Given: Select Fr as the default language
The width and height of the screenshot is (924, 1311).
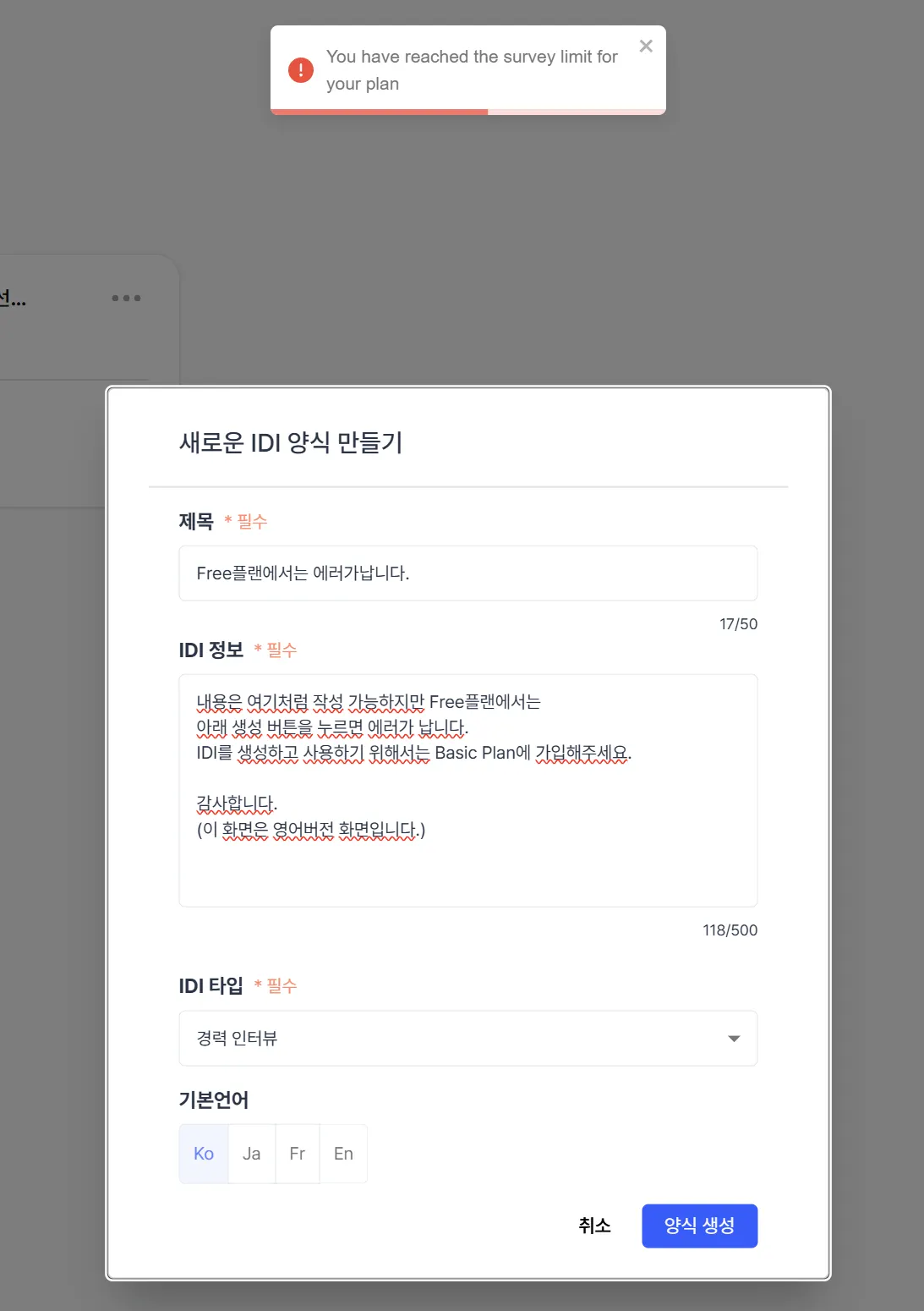Looking at the screenshot, I should 298,1154.
